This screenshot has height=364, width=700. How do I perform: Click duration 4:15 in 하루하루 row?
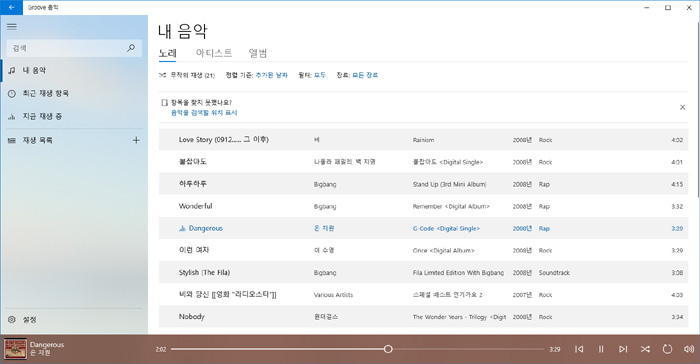(x=677, y=184)
